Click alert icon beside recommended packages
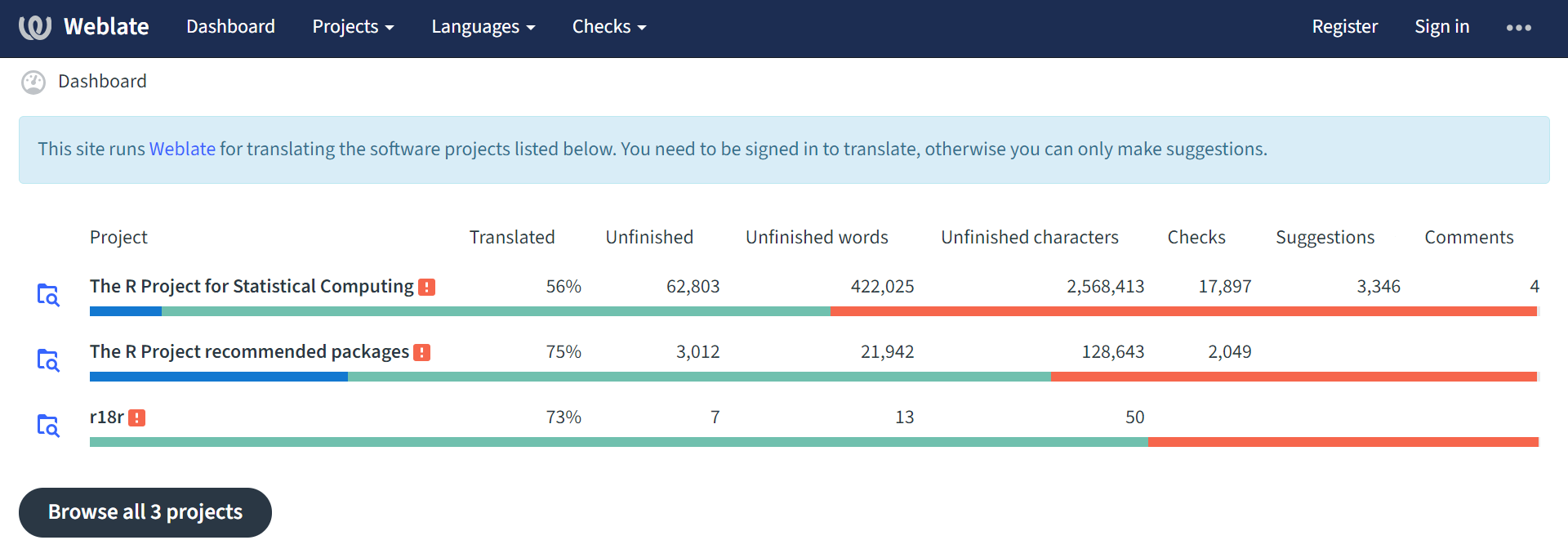 421,352
